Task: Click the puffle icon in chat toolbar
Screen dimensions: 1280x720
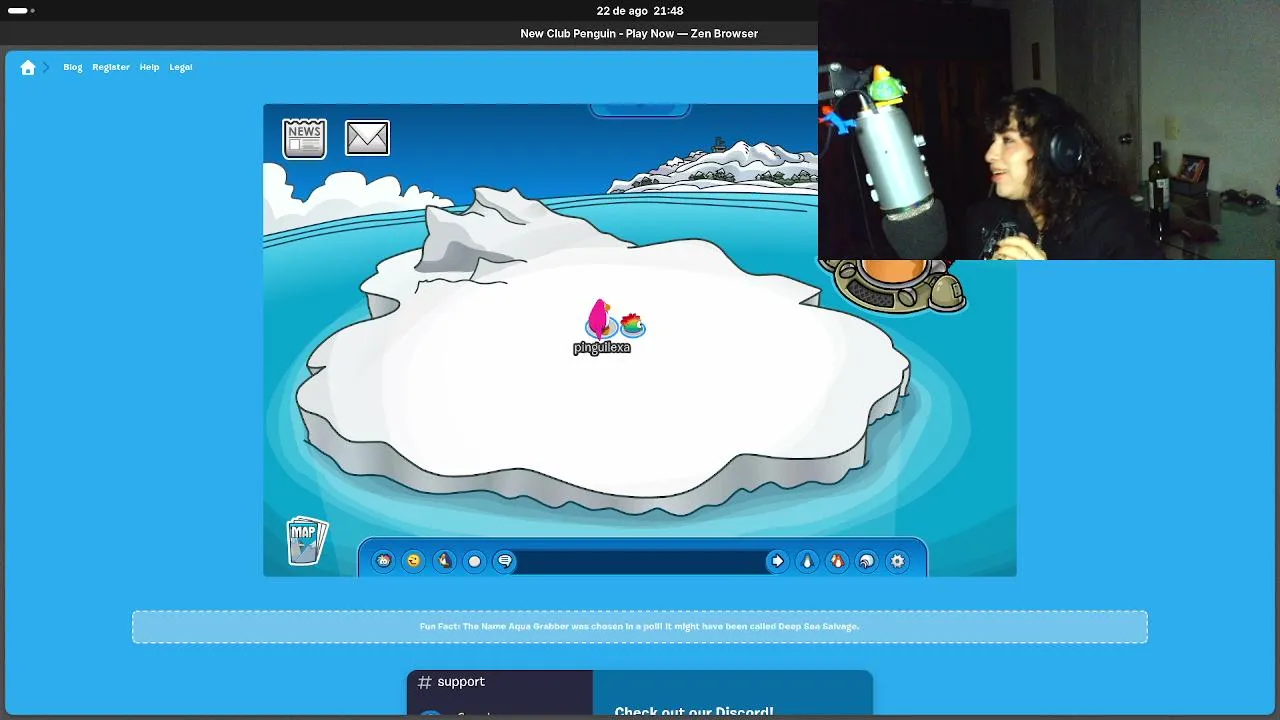Action: 383,561
